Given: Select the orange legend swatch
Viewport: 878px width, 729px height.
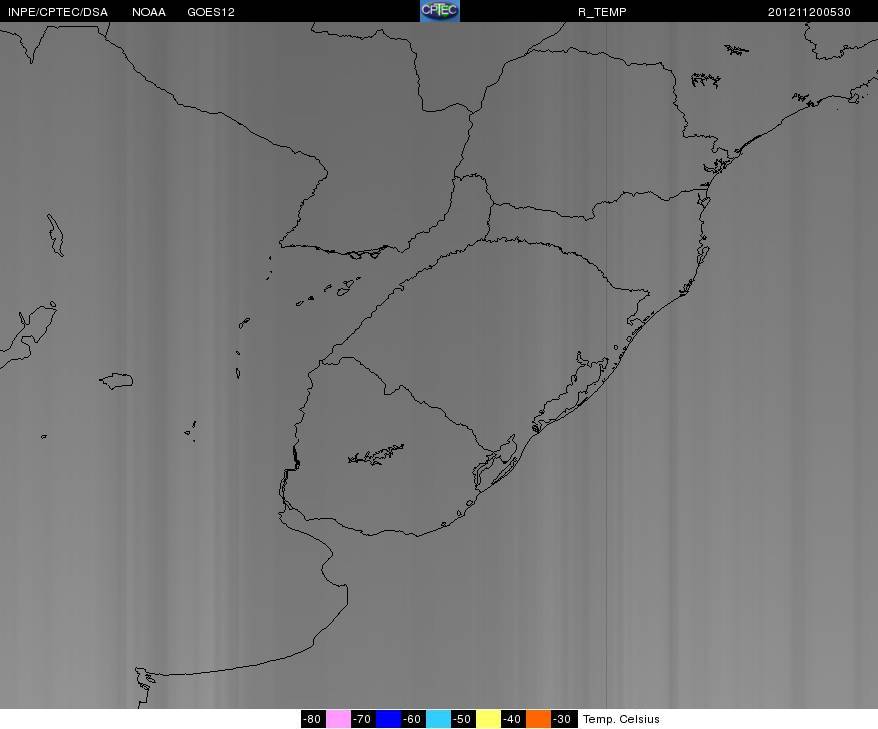Looking at the screenshot, I should [538, 719].
